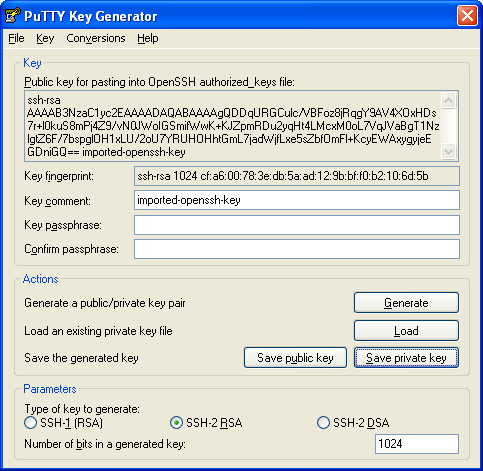Viewport: 483px width, 471px height.
Task: Focus the Key comment field
Action: (297, 200)
